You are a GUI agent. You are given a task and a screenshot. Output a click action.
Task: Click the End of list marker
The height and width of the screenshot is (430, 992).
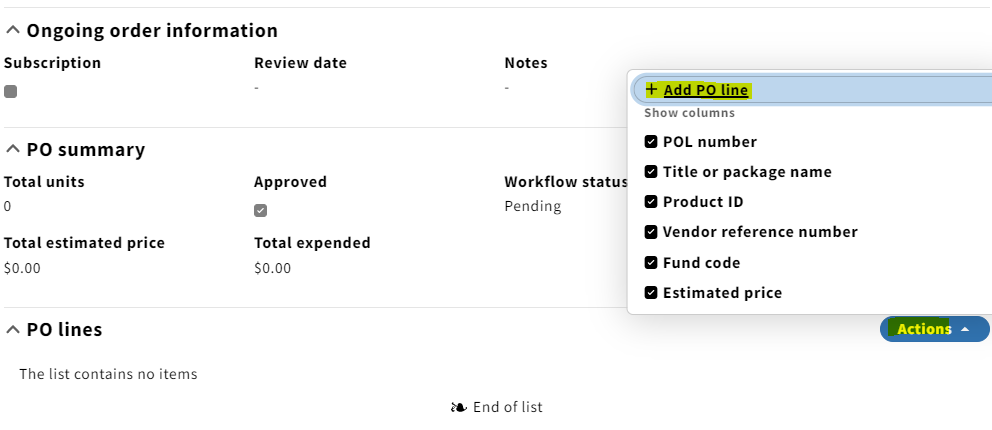pyautogui.click(x=497, y=407)
